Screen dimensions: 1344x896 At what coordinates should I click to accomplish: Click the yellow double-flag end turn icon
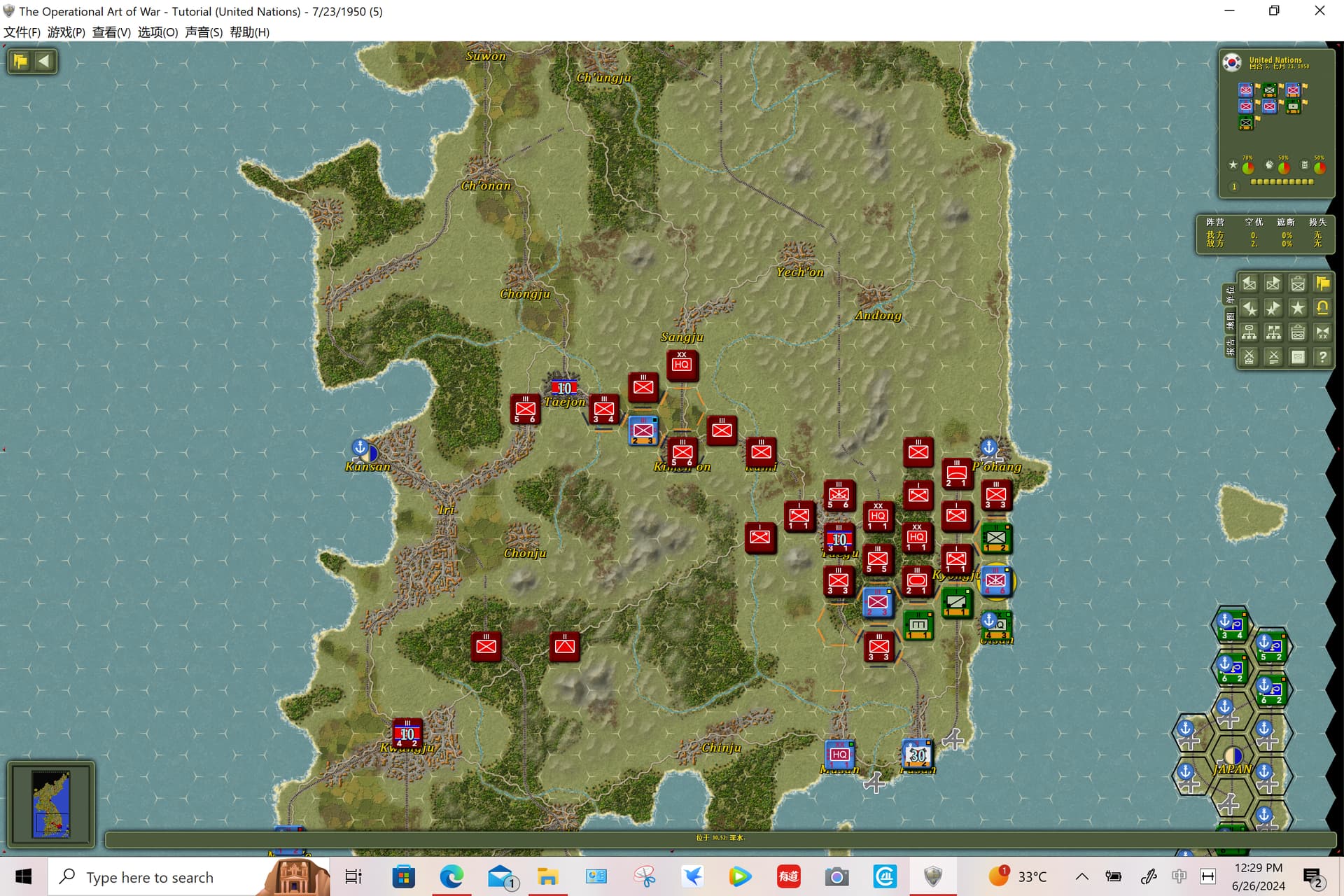1322,283
